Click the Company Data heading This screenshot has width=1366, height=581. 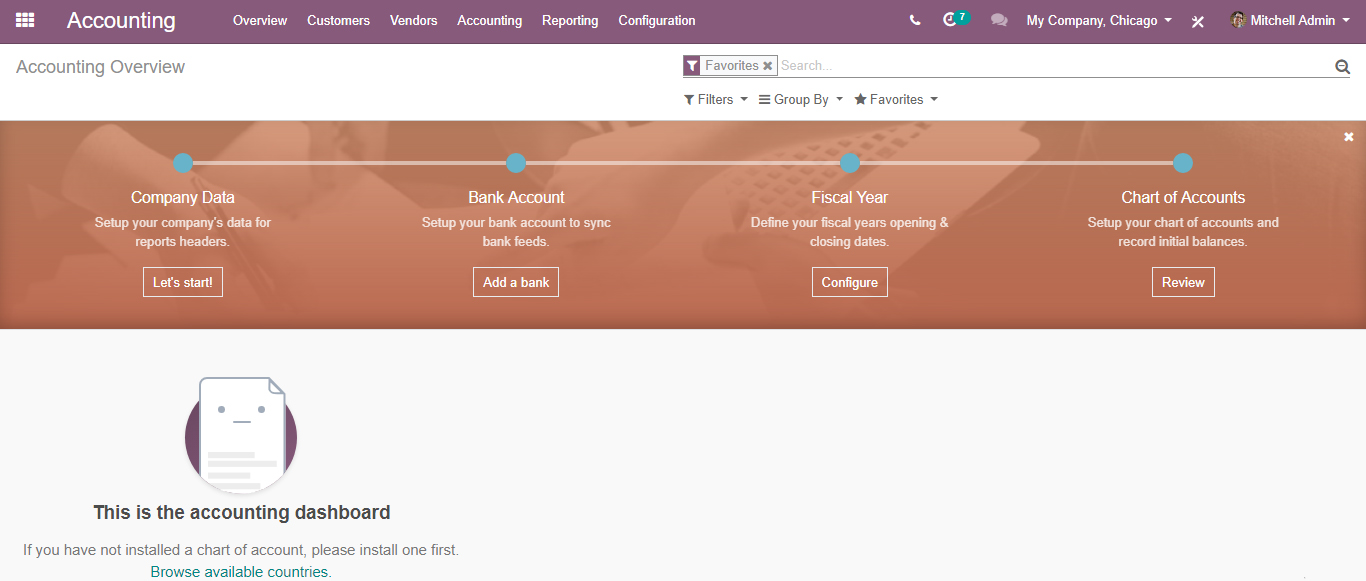click(x=183, y=197)
